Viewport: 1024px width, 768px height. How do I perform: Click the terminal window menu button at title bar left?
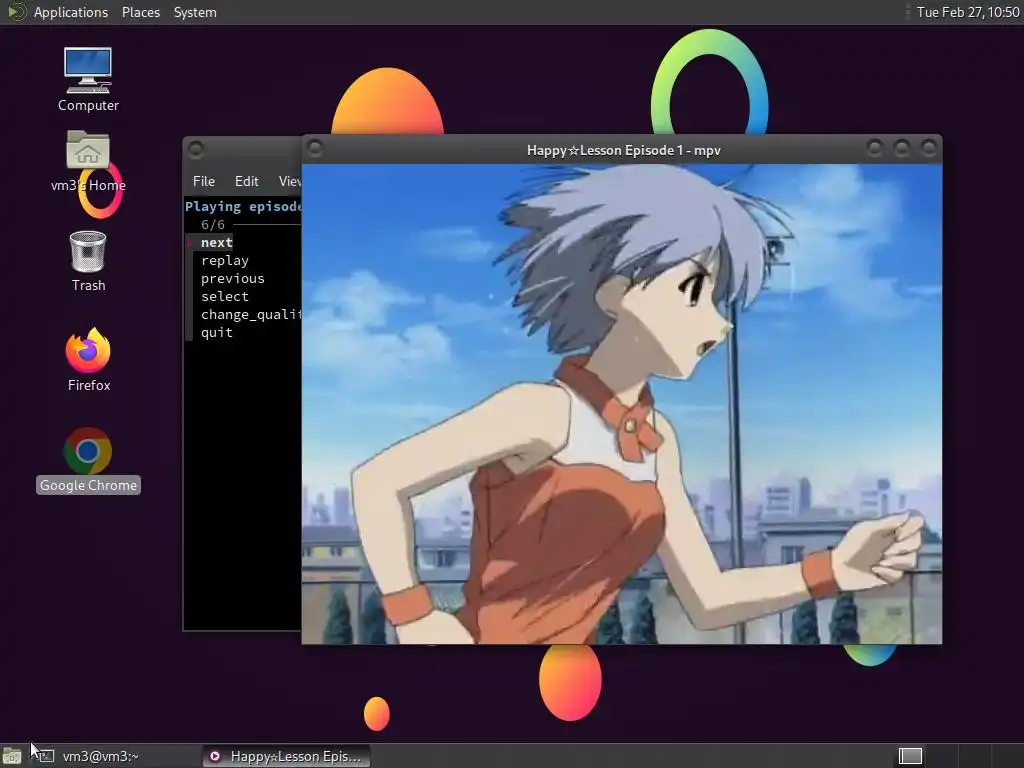click(196, 150)
